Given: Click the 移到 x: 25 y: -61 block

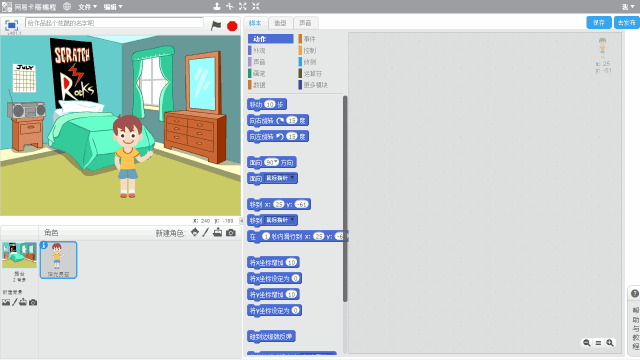Looking at the screenshot, I should [x=279, y=204].
